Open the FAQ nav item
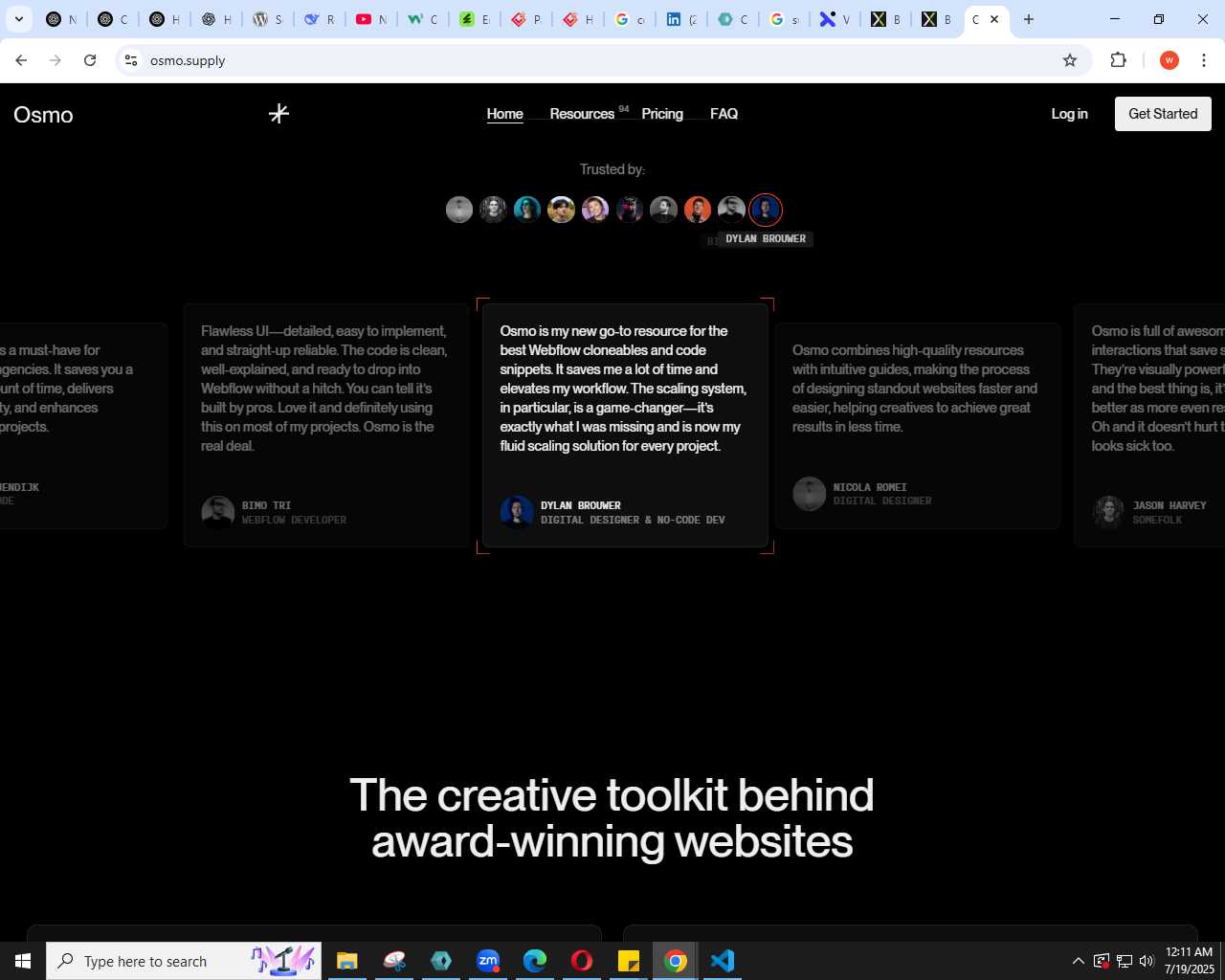The image size is (1225, 980). tap(724, 114)
